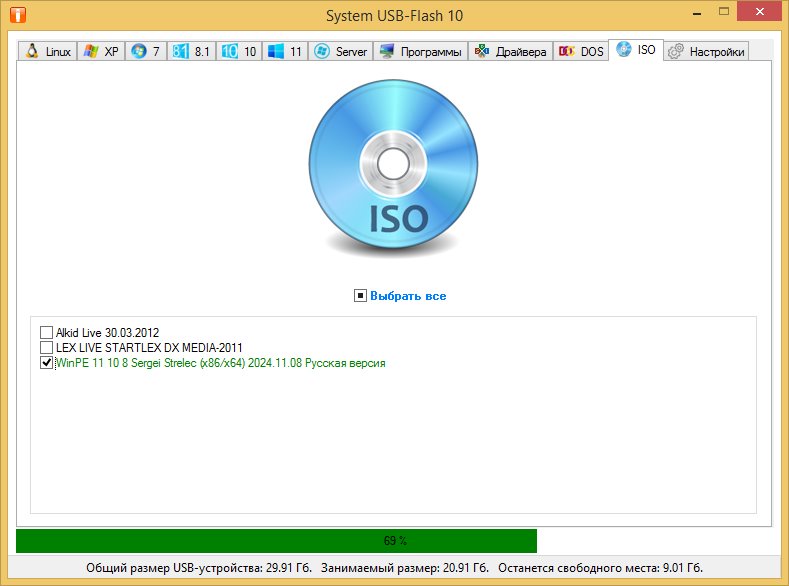Click the green 69% progress bar
Viewport: 789px width, 586px height.
276,541
